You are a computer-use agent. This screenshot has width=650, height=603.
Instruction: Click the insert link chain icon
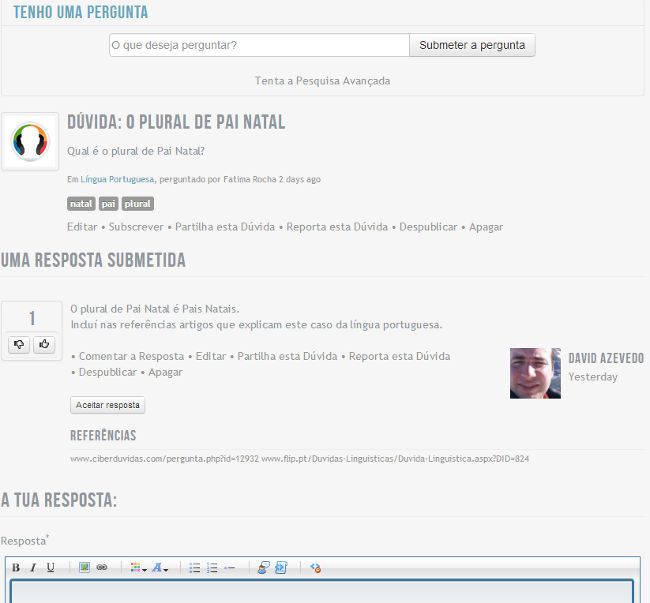[x=102, y=568]
